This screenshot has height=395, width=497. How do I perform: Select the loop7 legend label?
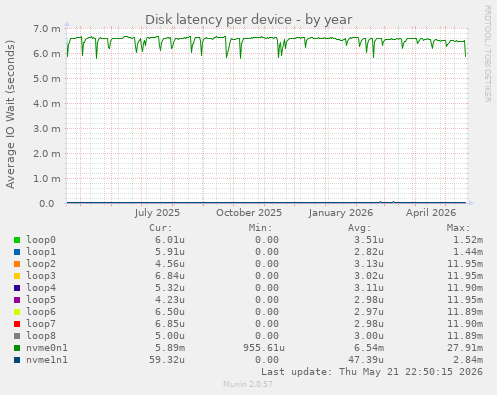[x=41, y=324]
